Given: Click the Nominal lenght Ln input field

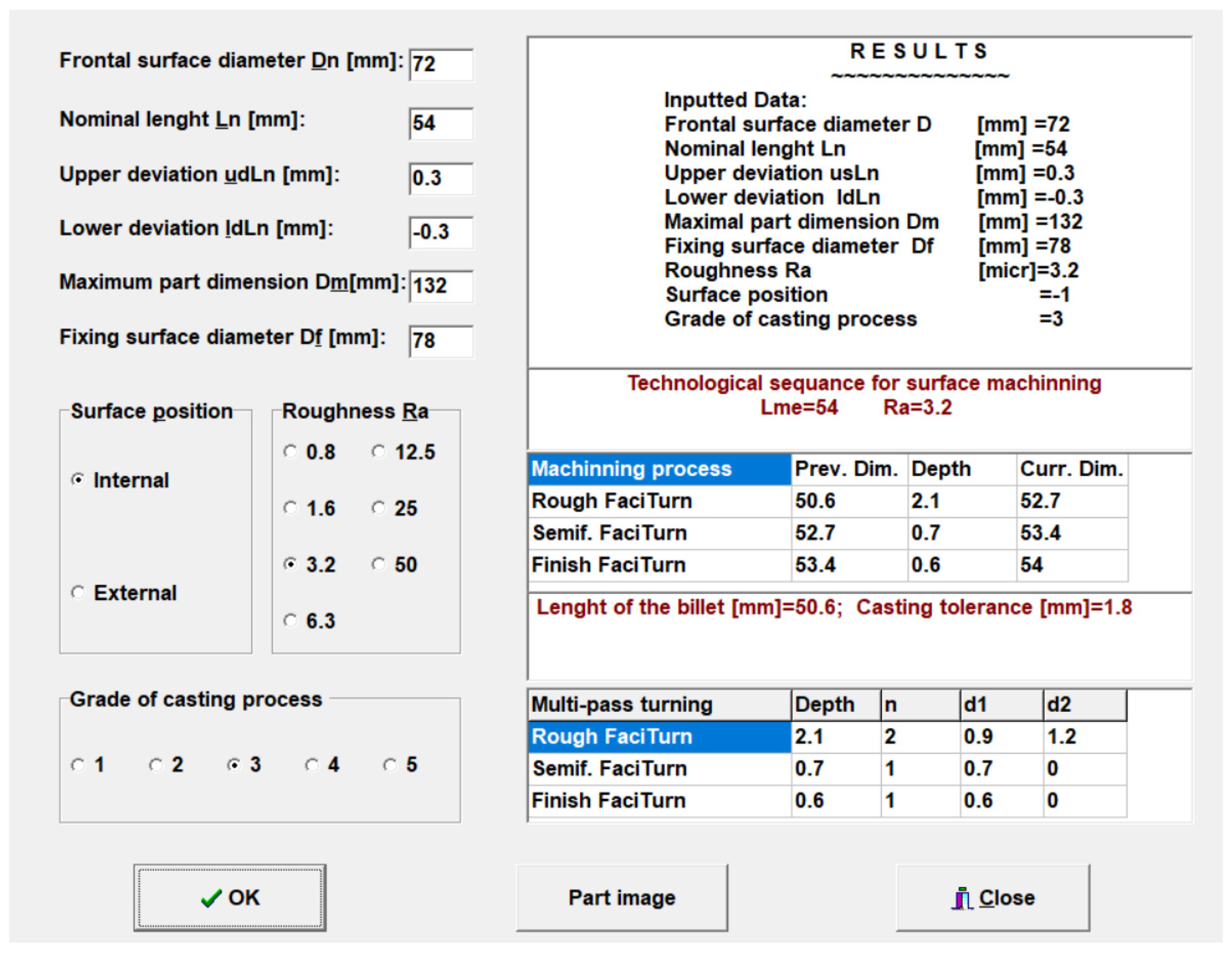Looking at the screenshot, I should tap(440, 124).
